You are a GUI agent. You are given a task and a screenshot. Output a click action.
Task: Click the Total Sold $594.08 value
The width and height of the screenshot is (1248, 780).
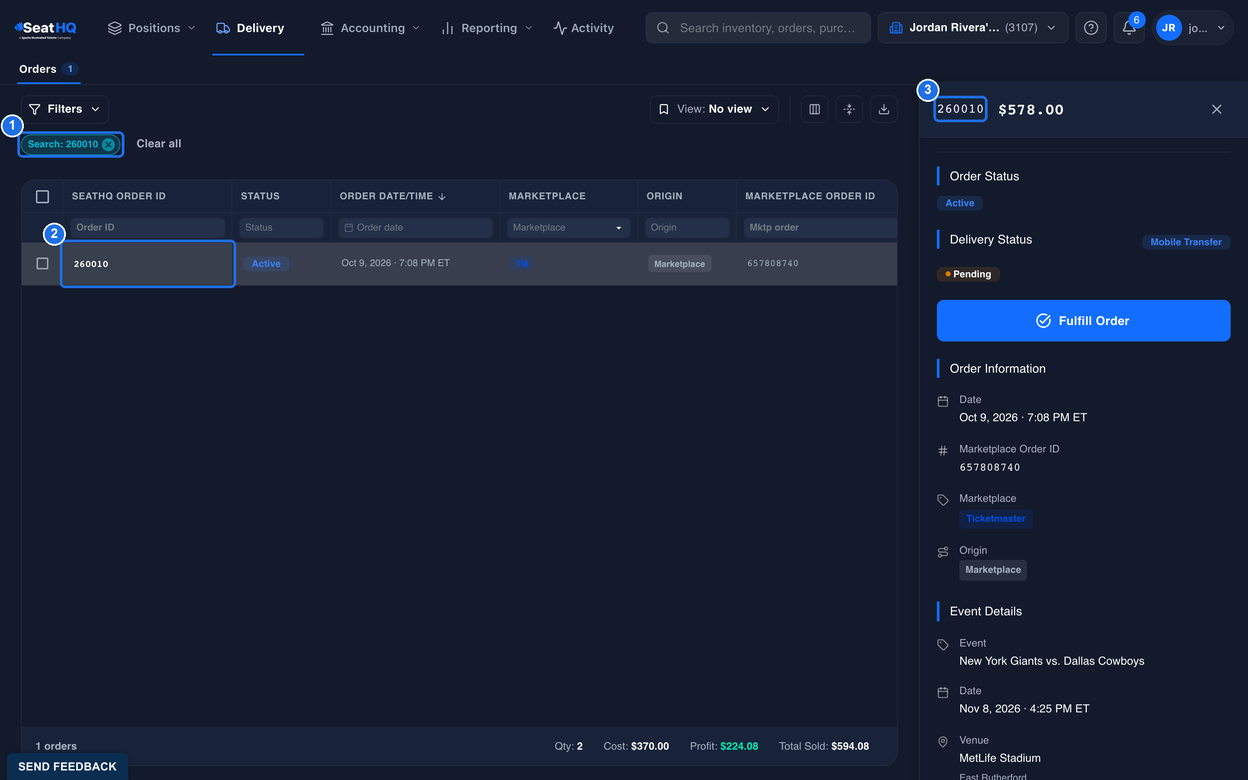point(850,746)
